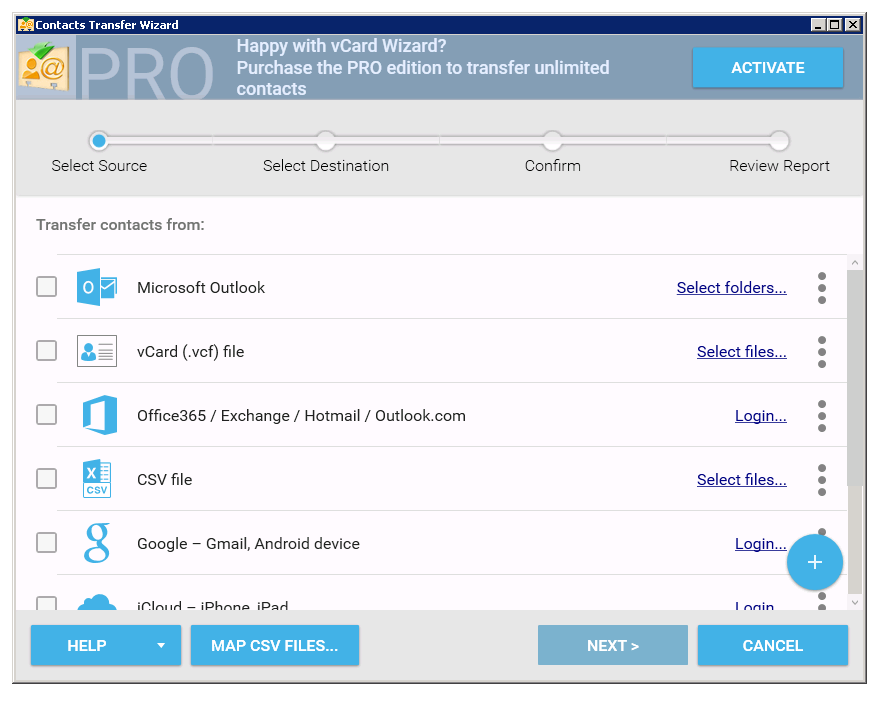Click the iCloud cloud icon
Screen dimensions: 893x707
(97, 602)
